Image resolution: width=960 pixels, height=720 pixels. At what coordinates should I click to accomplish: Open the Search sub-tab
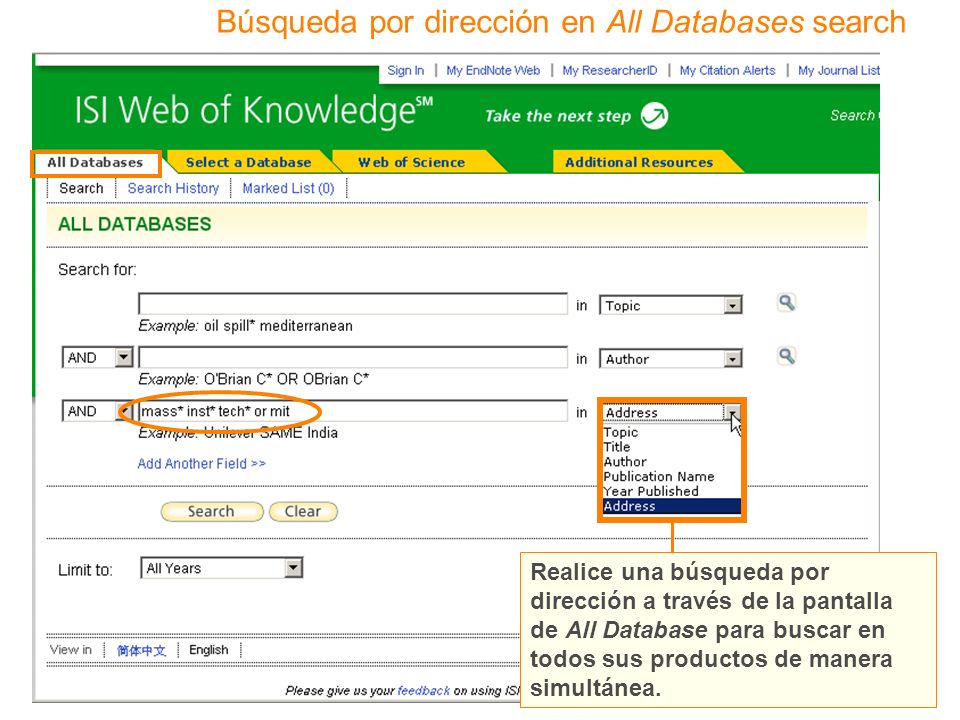coord(81,189)
